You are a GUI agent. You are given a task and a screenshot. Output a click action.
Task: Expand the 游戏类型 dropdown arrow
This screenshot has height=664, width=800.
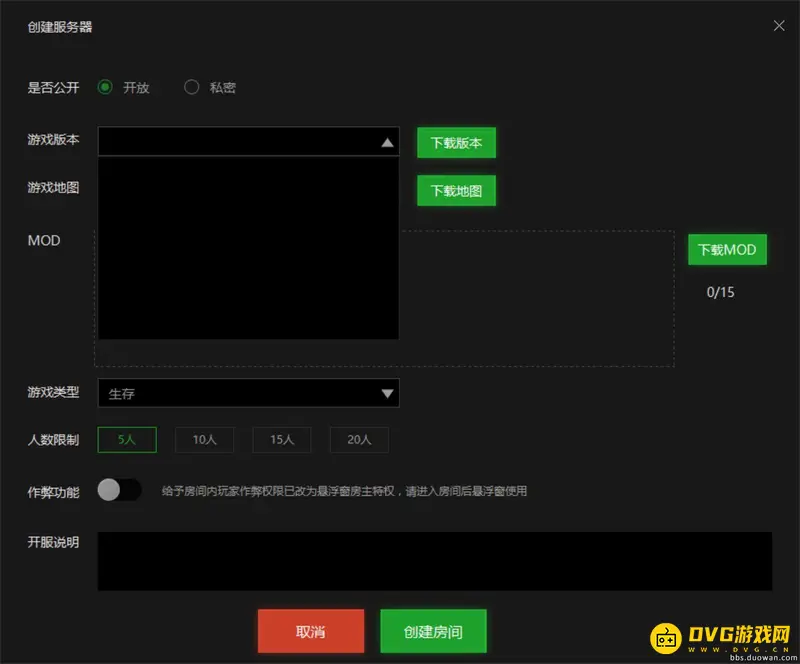pyautogui.click(x=388, y=393)
